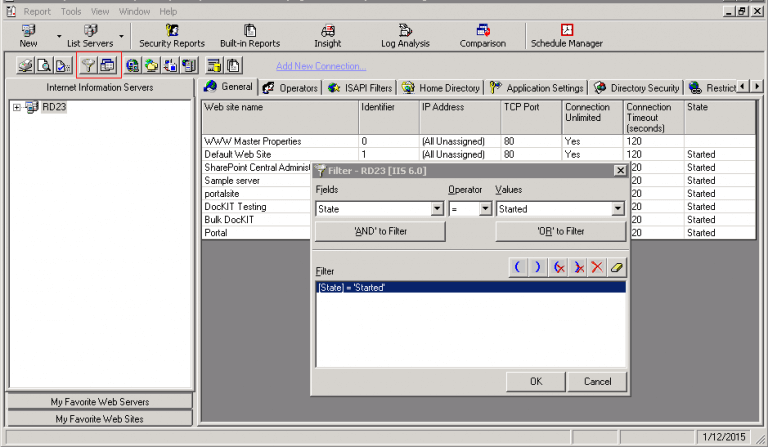Click the overlapping windows icon beside the funnel
Viewport: 768px width, 447px height.
[108, 65]
